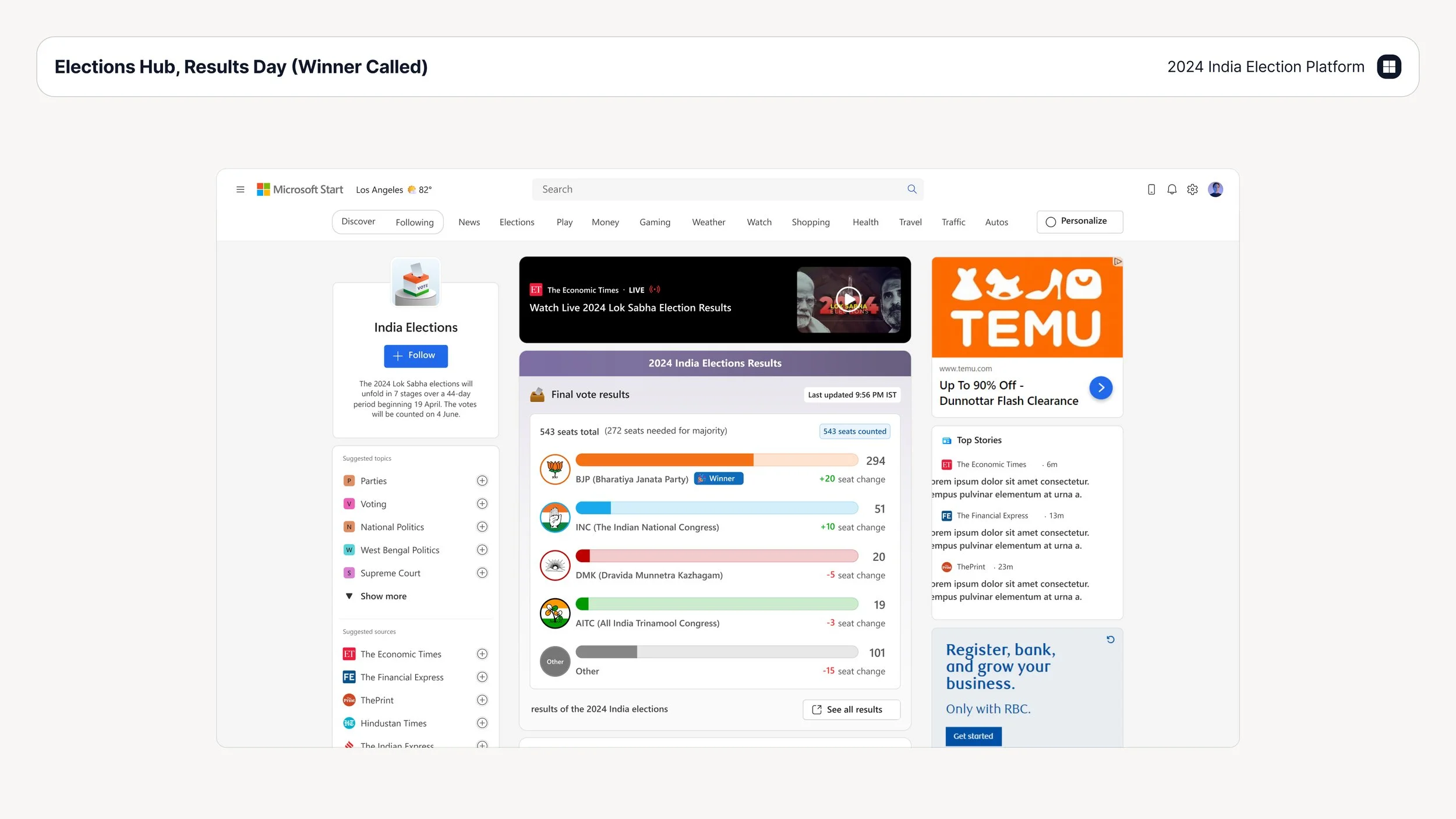Click the BJP lotus party logo

554,469
